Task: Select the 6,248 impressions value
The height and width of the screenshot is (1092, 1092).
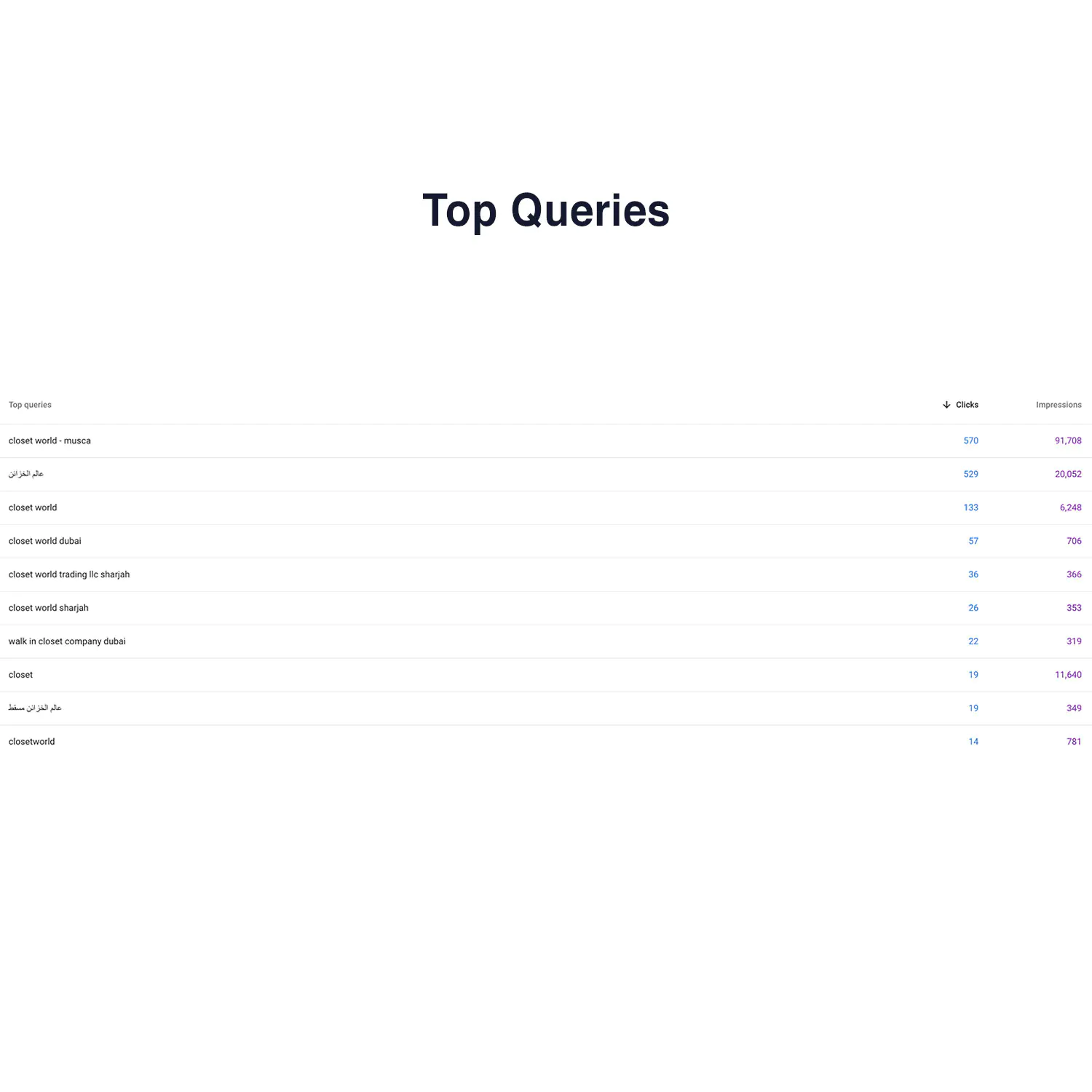Action: click(1070, 507)
